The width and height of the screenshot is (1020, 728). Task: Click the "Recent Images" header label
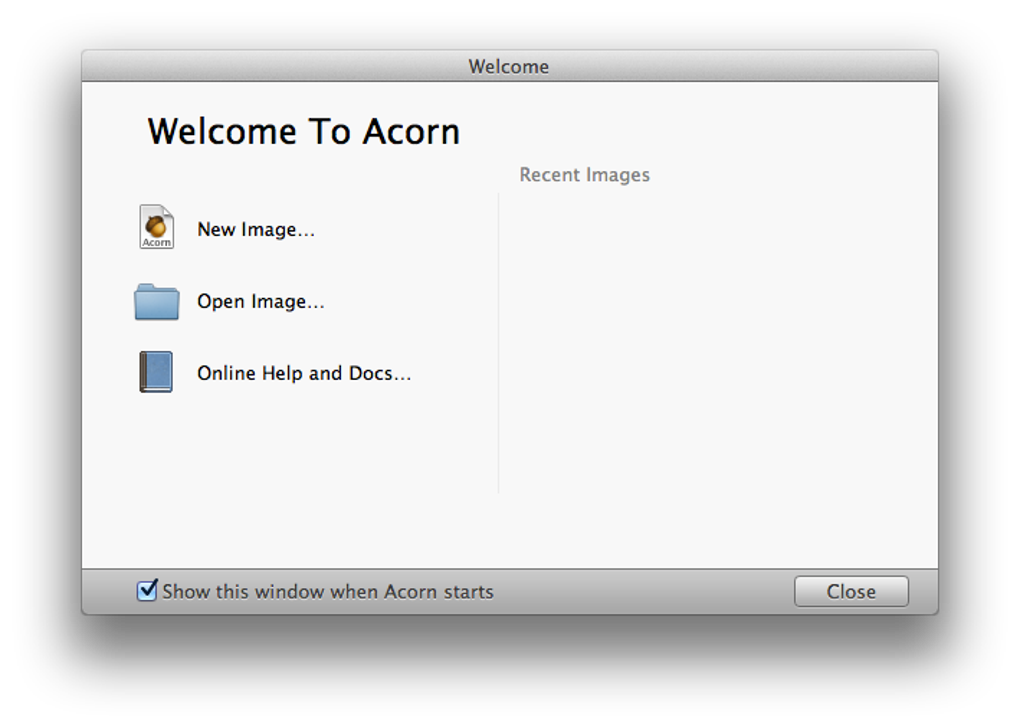coord(584,175)
